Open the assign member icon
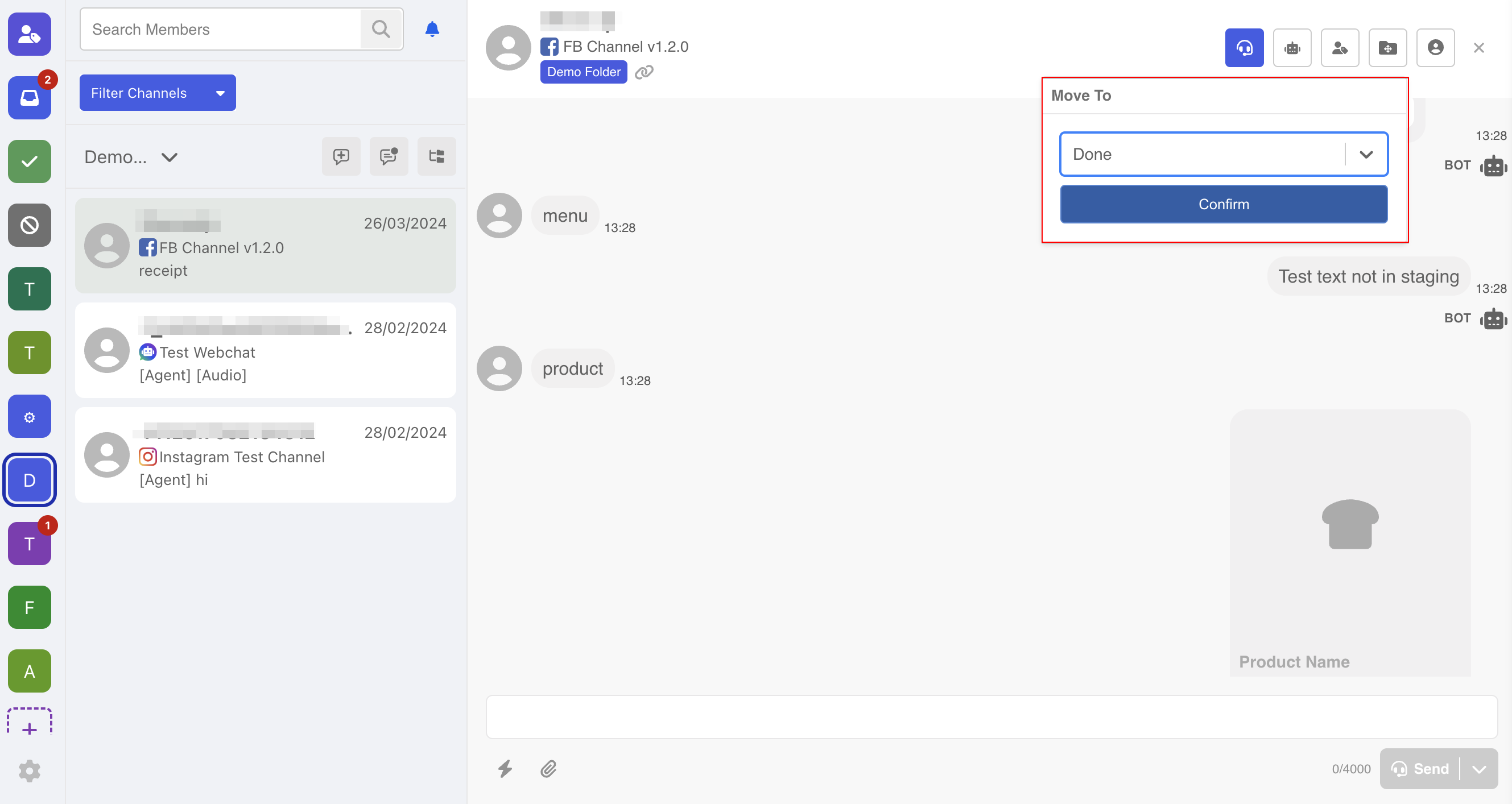Screen dimensions: 1512x804 tap(1340, 48)
